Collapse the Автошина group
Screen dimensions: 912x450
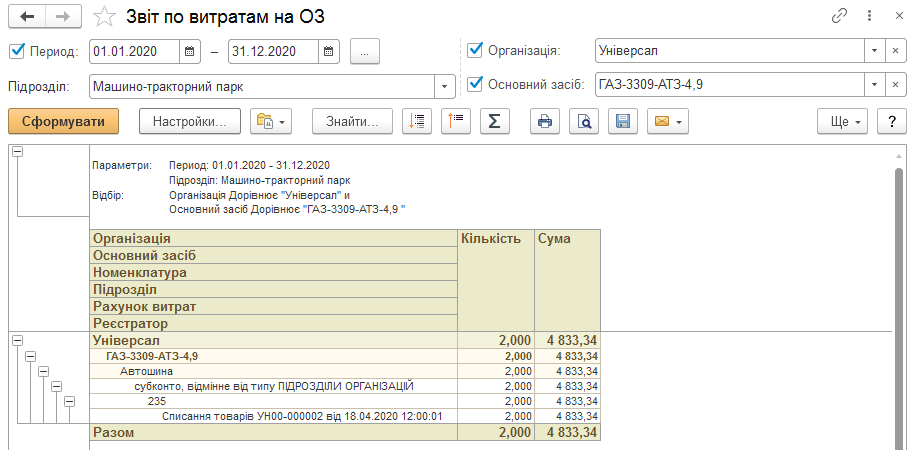tap(43, 371)
